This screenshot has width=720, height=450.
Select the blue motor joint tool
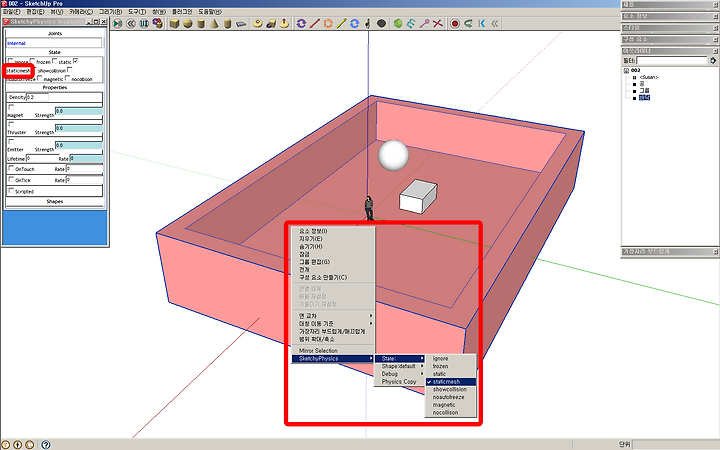354,23
